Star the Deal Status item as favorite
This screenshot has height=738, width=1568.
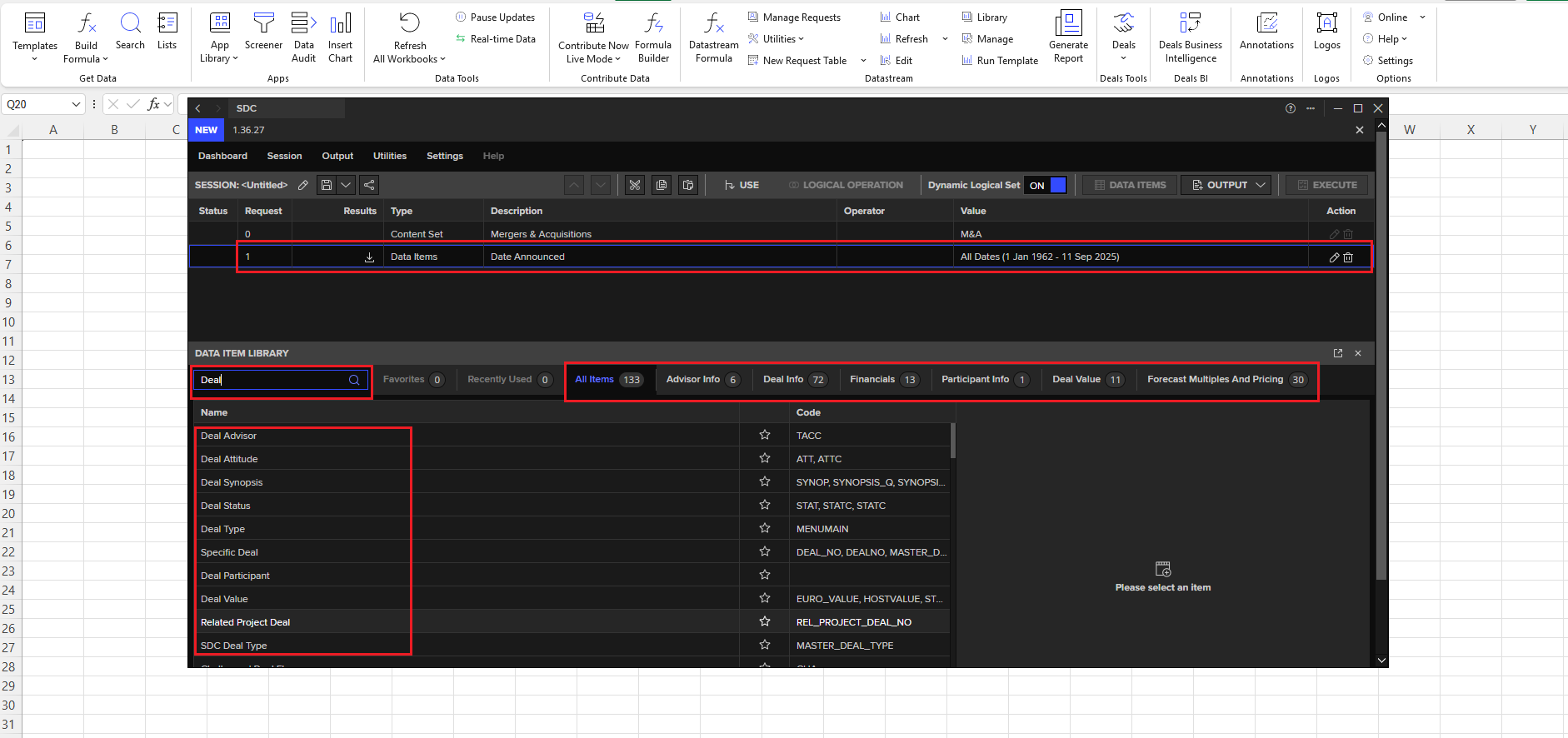(764, 505)
